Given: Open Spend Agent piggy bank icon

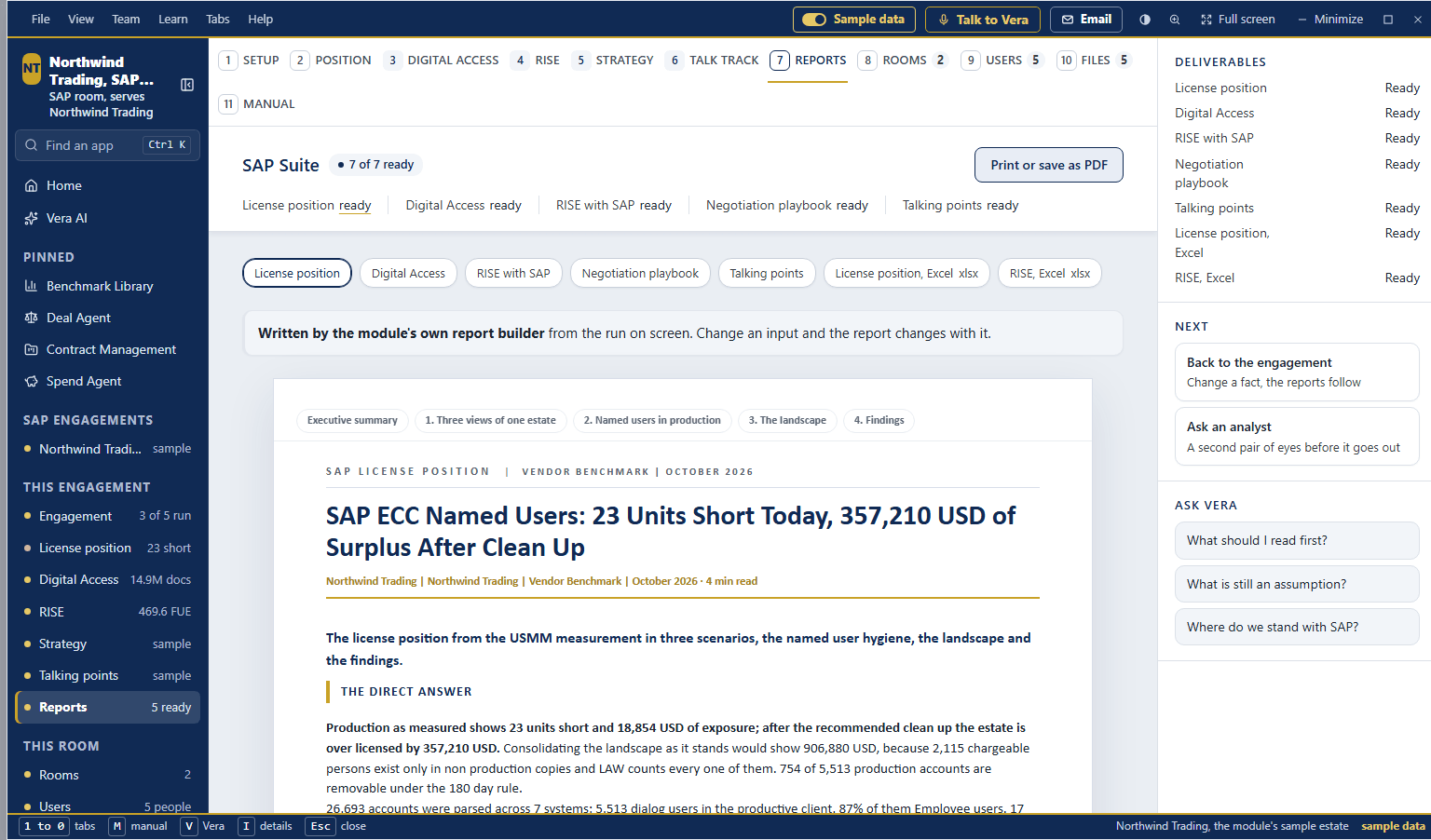Looking at the screenshot, I should coord(32,381).
